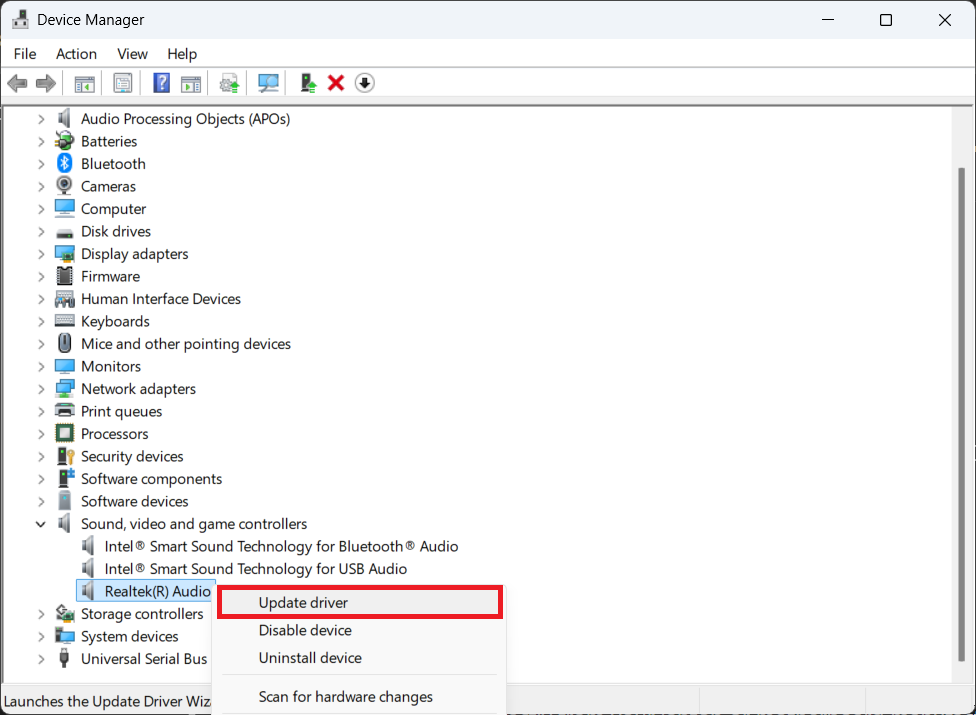Select Intel Smart Sound Technology for USB Audio

point(255,569)
